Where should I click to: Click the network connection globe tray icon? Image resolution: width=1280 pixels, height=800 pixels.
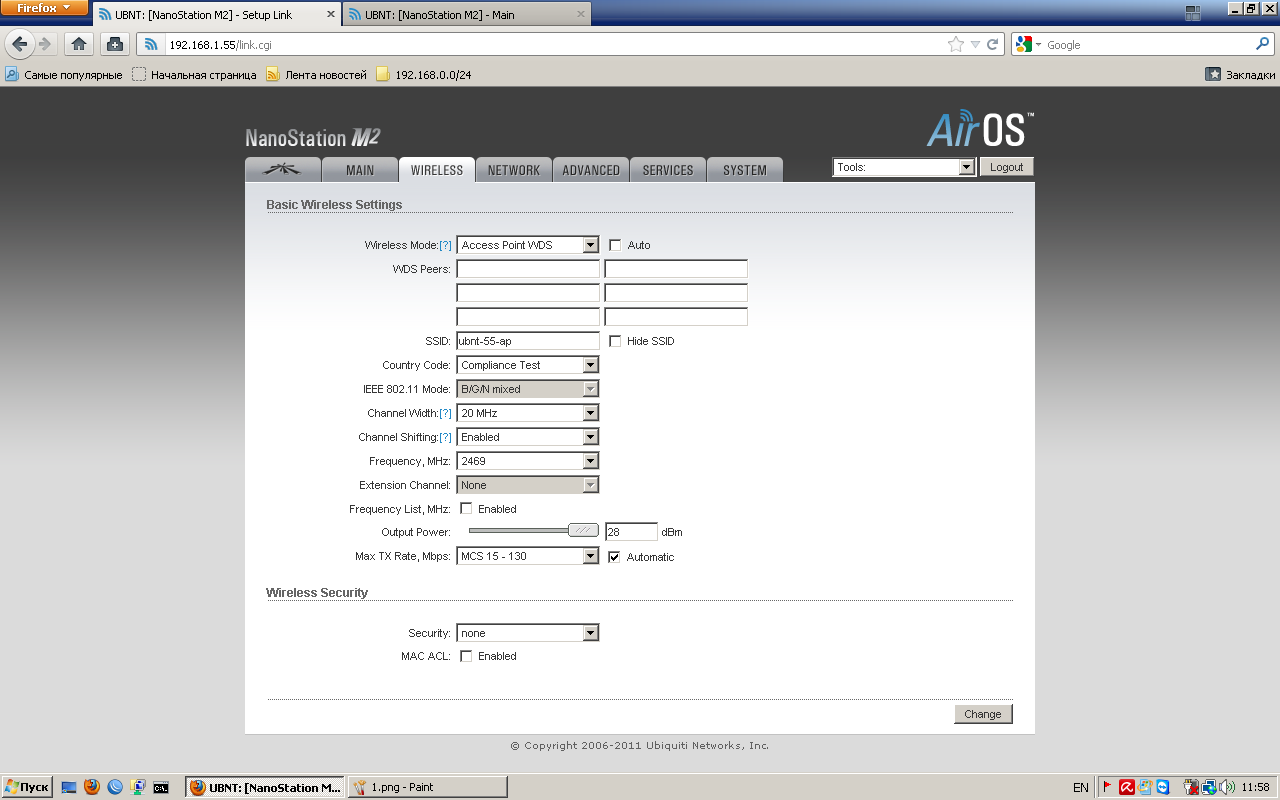tap(1208, 787)
